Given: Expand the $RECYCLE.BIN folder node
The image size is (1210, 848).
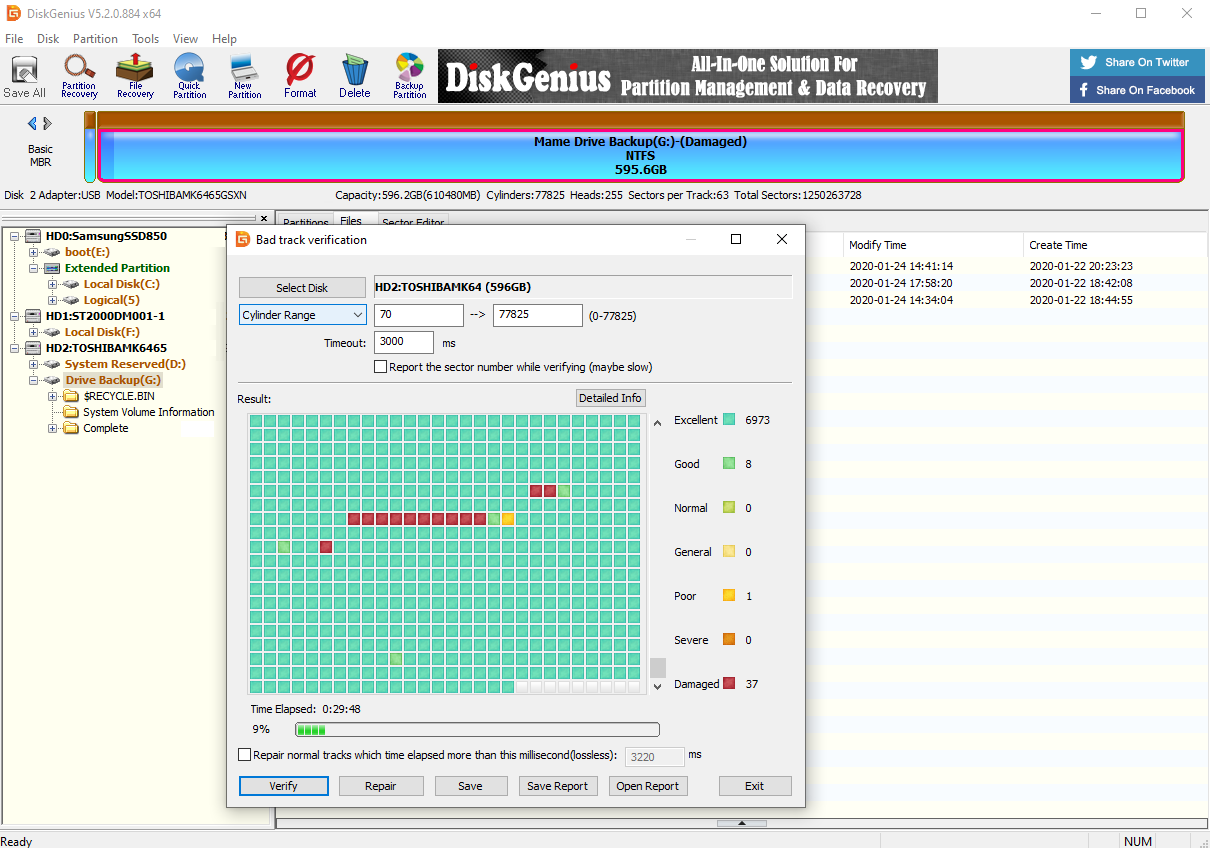Looking at the screenshot, I should click(52, 396).
